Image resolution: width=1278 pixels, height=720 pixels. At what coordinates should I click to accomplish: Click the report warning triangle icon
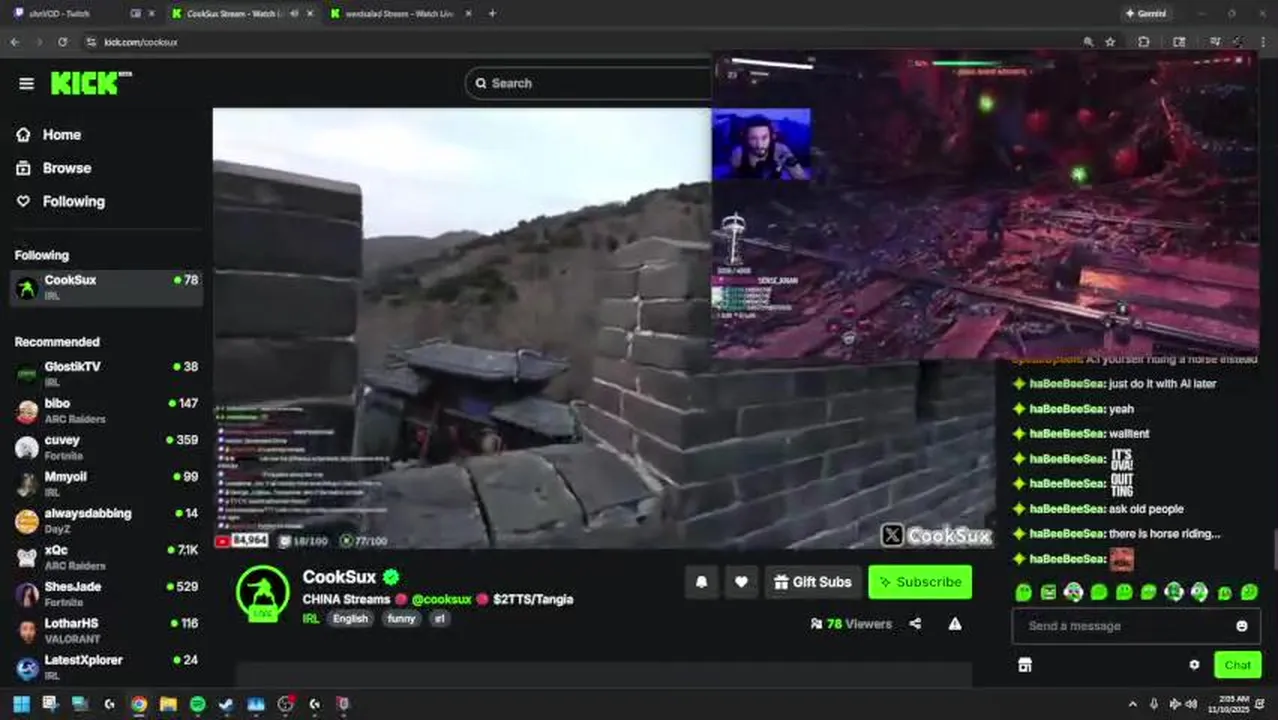955,624
